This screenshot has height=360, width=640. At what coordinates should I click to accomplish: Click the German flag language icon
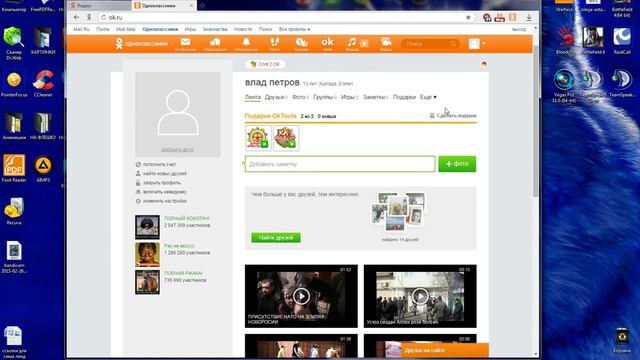pos(484,64)
